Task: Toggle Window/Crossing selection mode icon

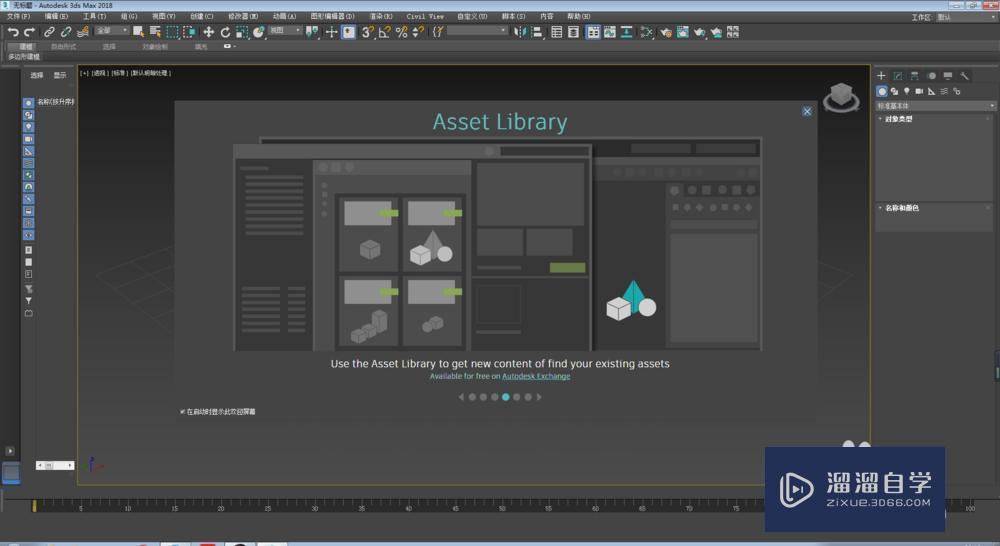Action: (189, 32)
